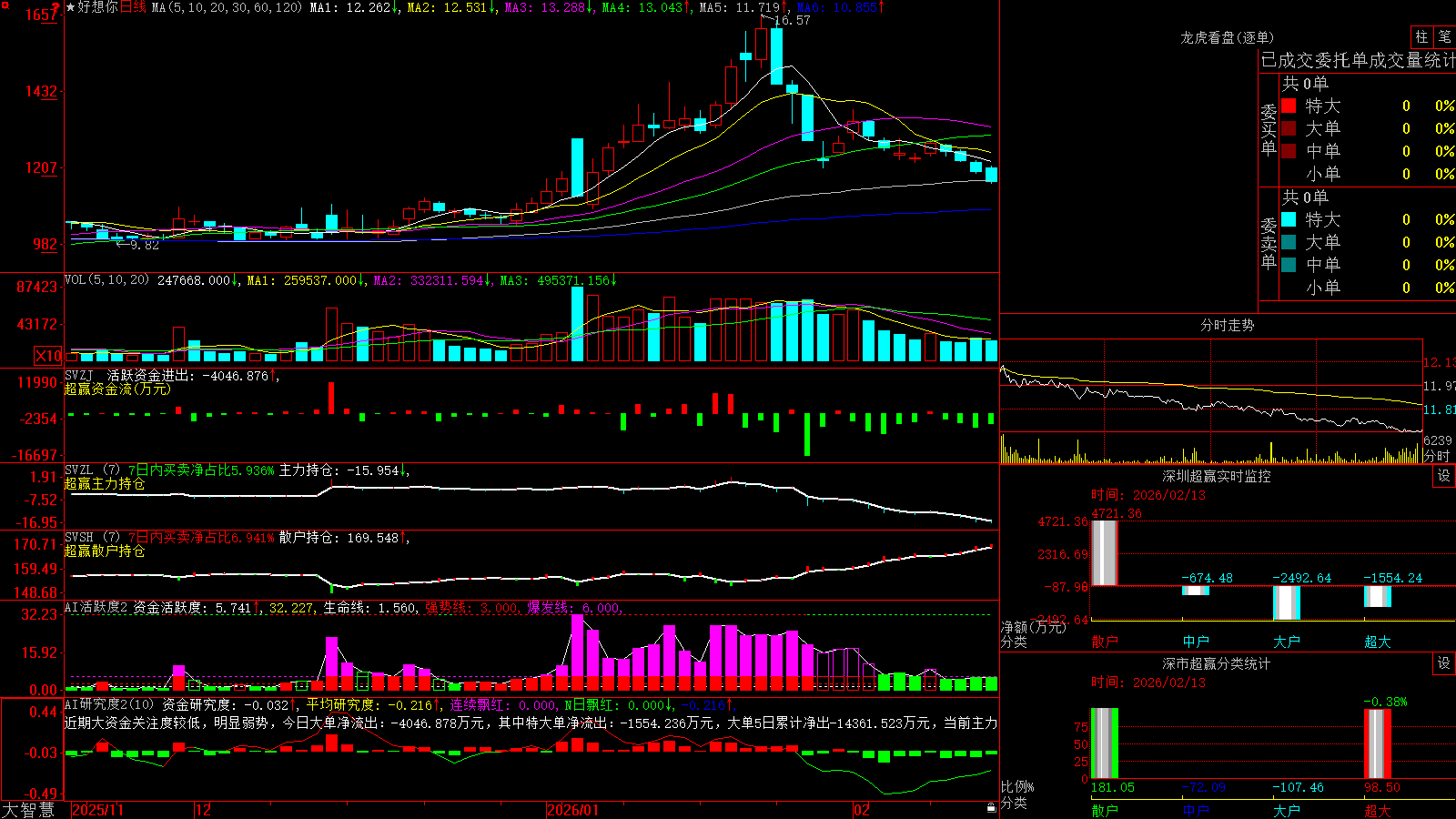Screen dimensions: 1456x819
Task: Click the AI研究度2(10) indicator label
Action: pos(111,704)
